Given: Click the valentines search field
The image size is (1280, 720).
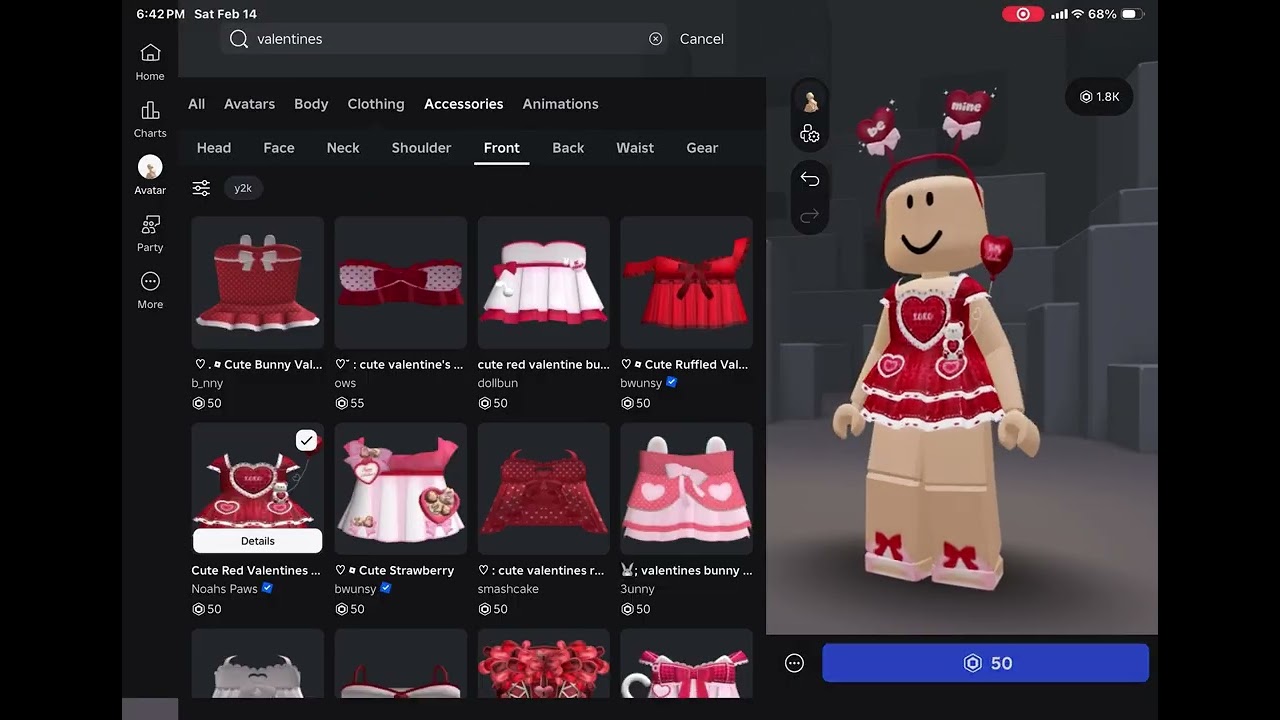Looking at the screenshot, I should [x=444, y=39].
